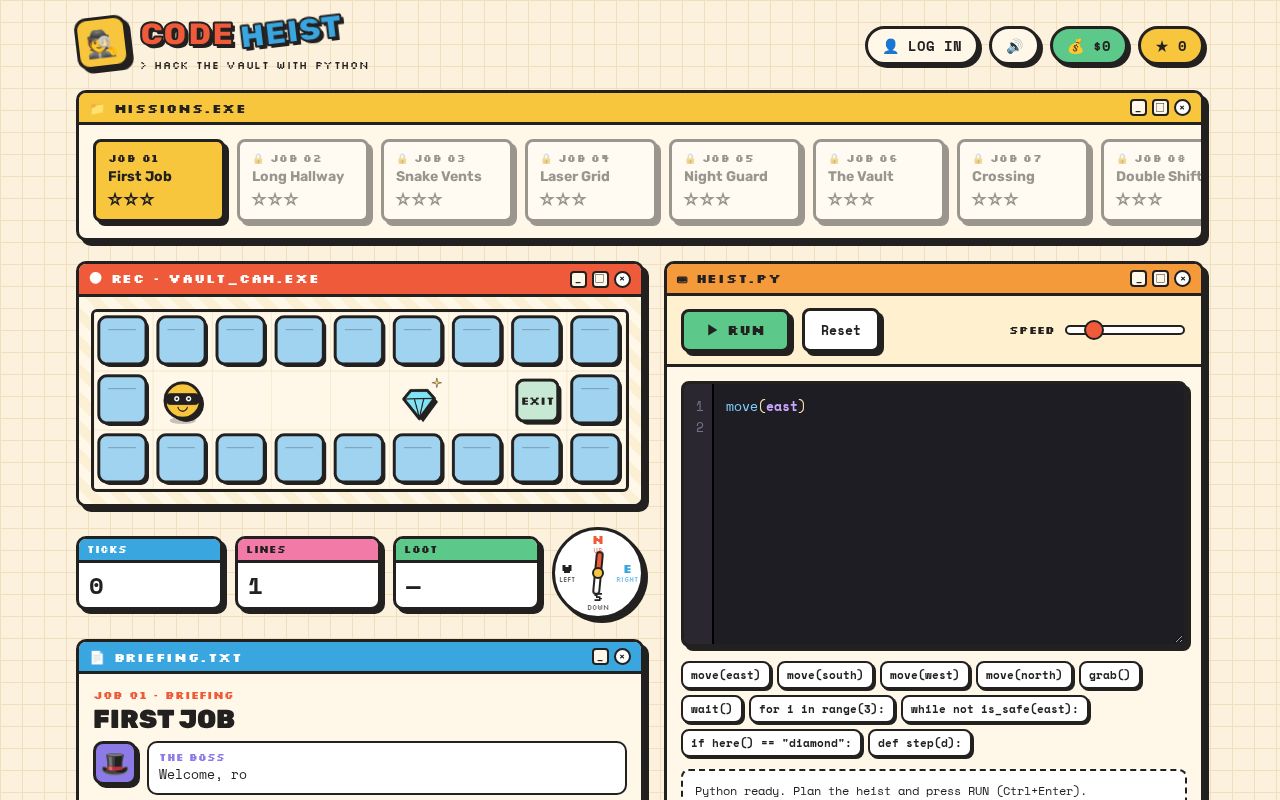1280x800 pixels.
Task: Insert the while not is_safe(east) snippet
Action: pos(995,709)
